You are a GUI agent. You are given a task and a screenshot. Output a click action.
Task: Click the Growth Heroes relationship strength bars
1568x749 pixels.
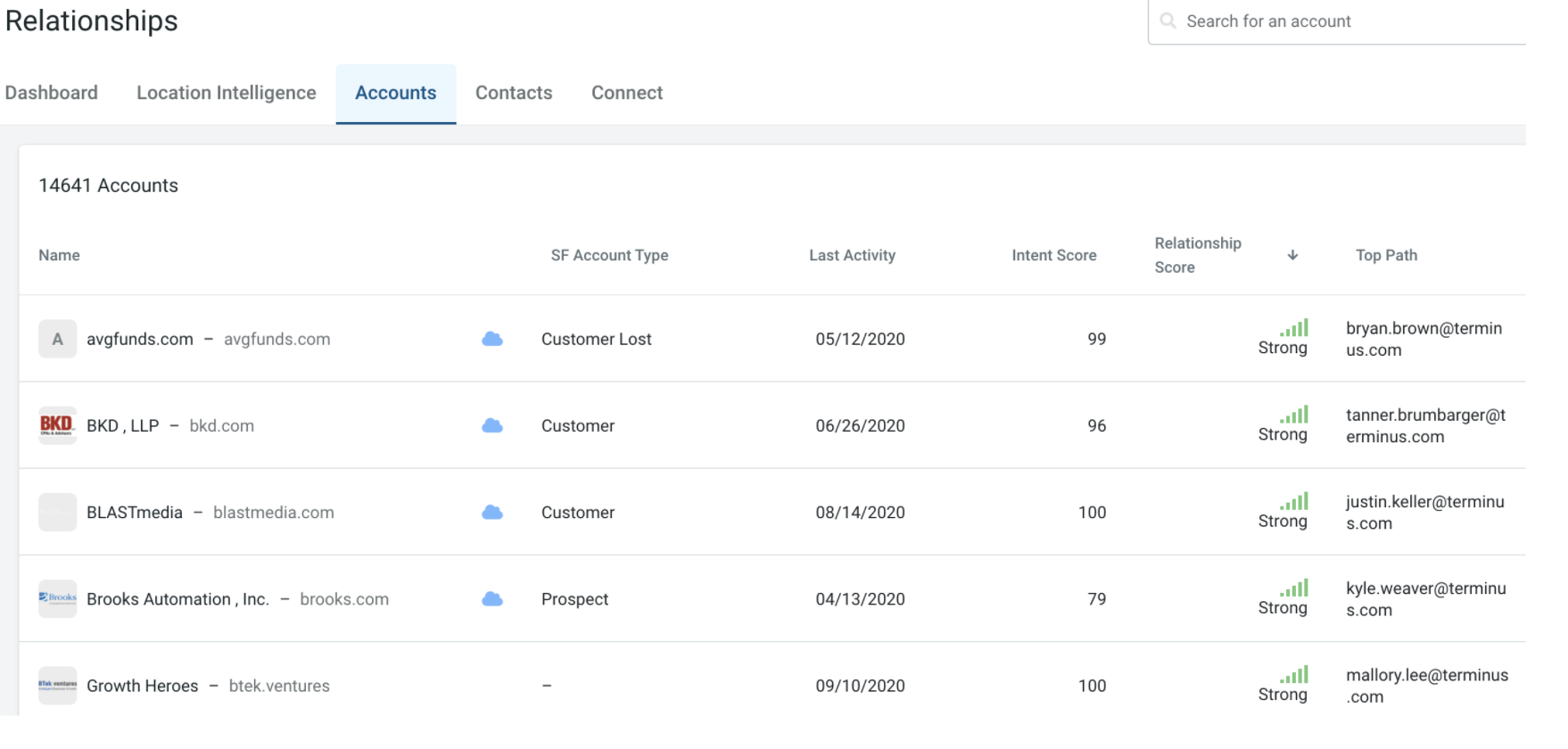(x=1294, y=673)
